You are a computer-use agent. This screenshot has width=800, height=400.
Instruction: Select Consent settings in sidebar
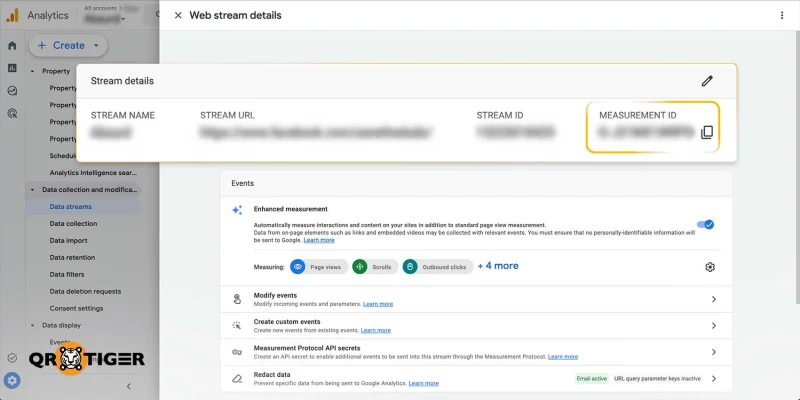click(x=76, y=308)
